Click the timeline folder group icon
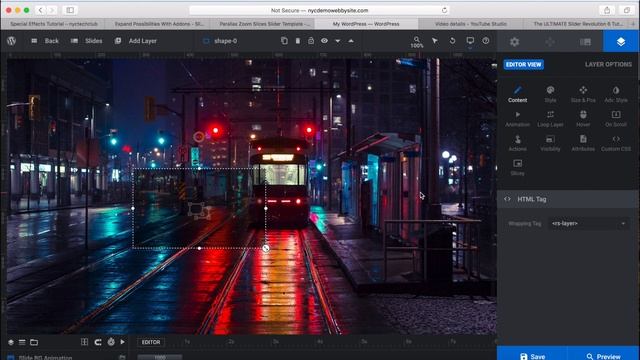Viewport: 640px width, 360px height. pos(34,342)
